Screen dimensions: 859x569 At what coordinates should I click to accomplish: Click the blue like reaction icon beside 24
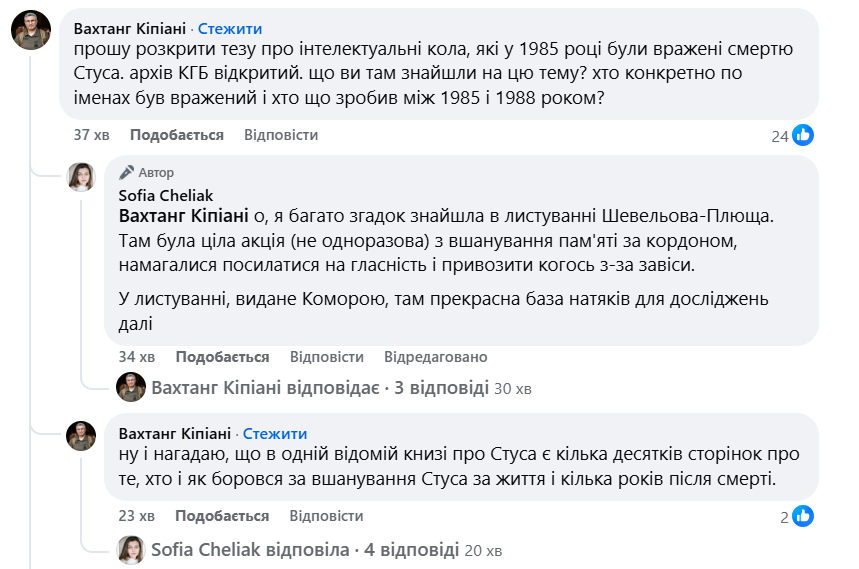click(803, 135)
